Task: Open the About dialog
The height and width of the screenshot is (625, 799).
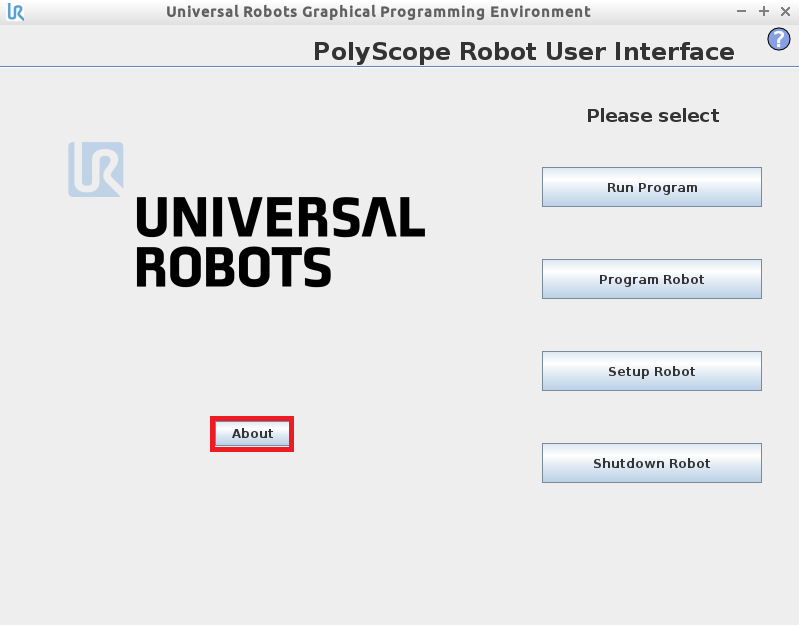Action: (x=252, y=433)
